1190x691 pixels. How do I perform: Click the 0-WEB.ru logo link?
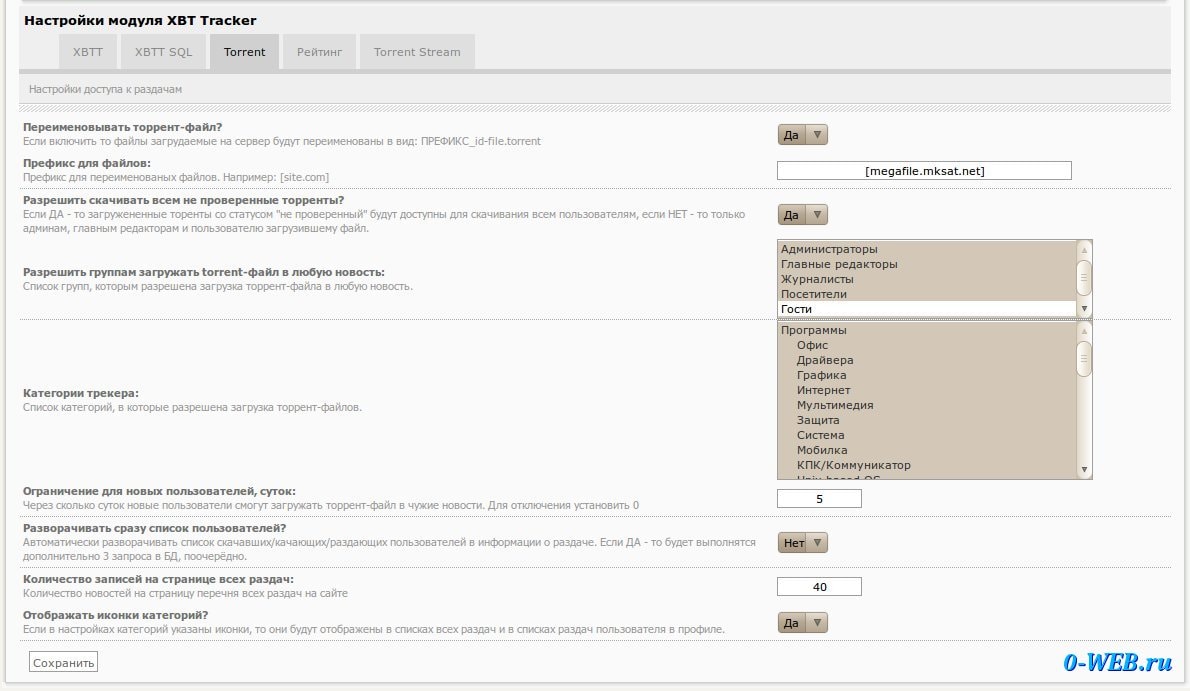tap(1117, 662)
